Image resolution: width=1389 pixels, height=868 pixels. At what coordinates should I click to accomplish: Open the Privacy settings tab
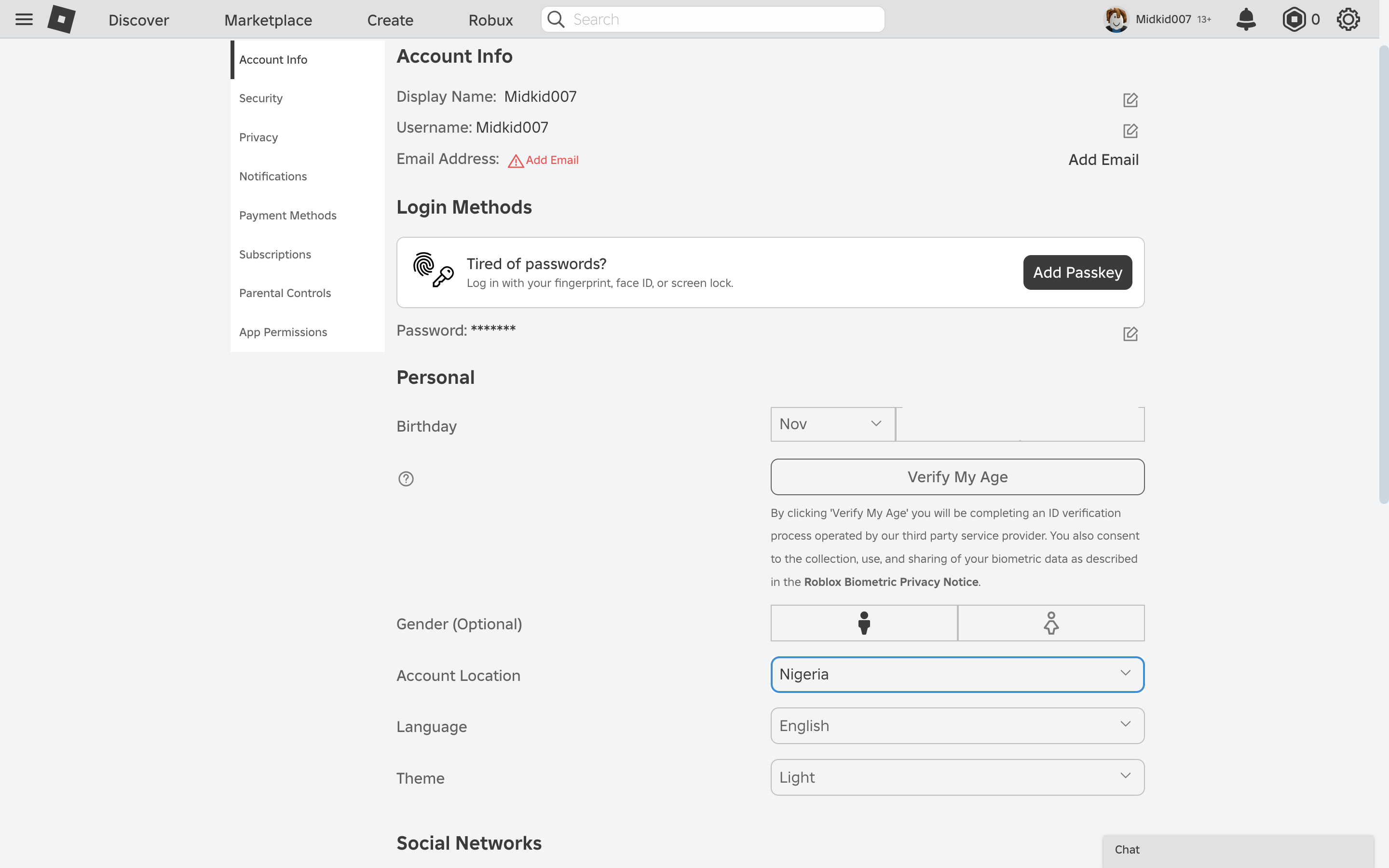pyautogui.click(x=259, y=137)
